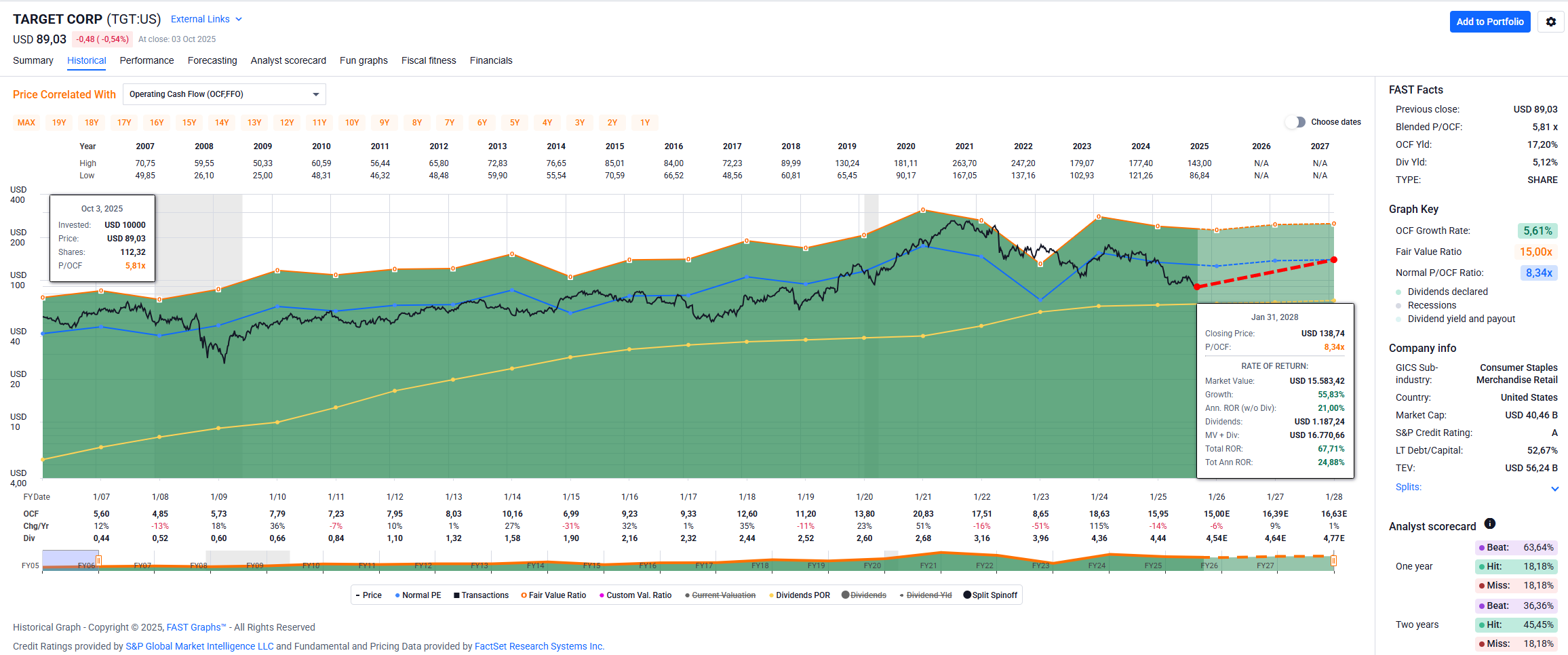The height and width of the screenshot is (655, 1568).
Task: Click the Dividends POR legend dot
Action: (771, 595)
